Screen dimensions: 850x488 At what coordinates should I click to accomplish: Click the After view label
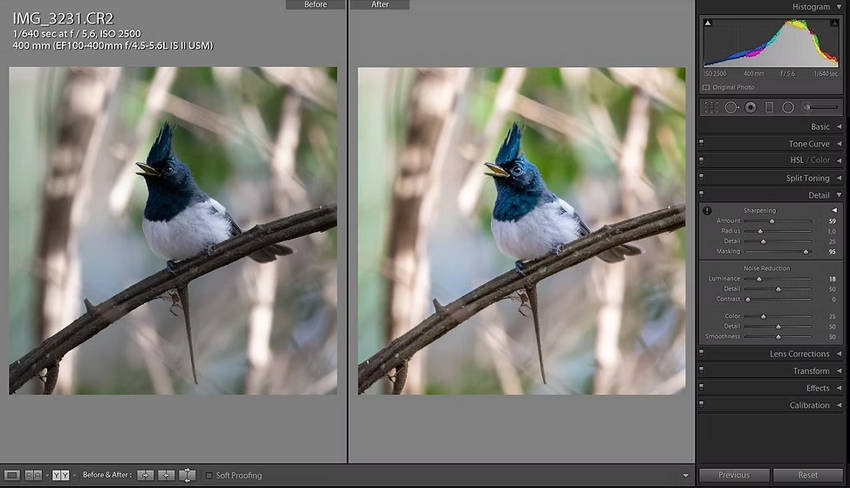pos(380,4)
